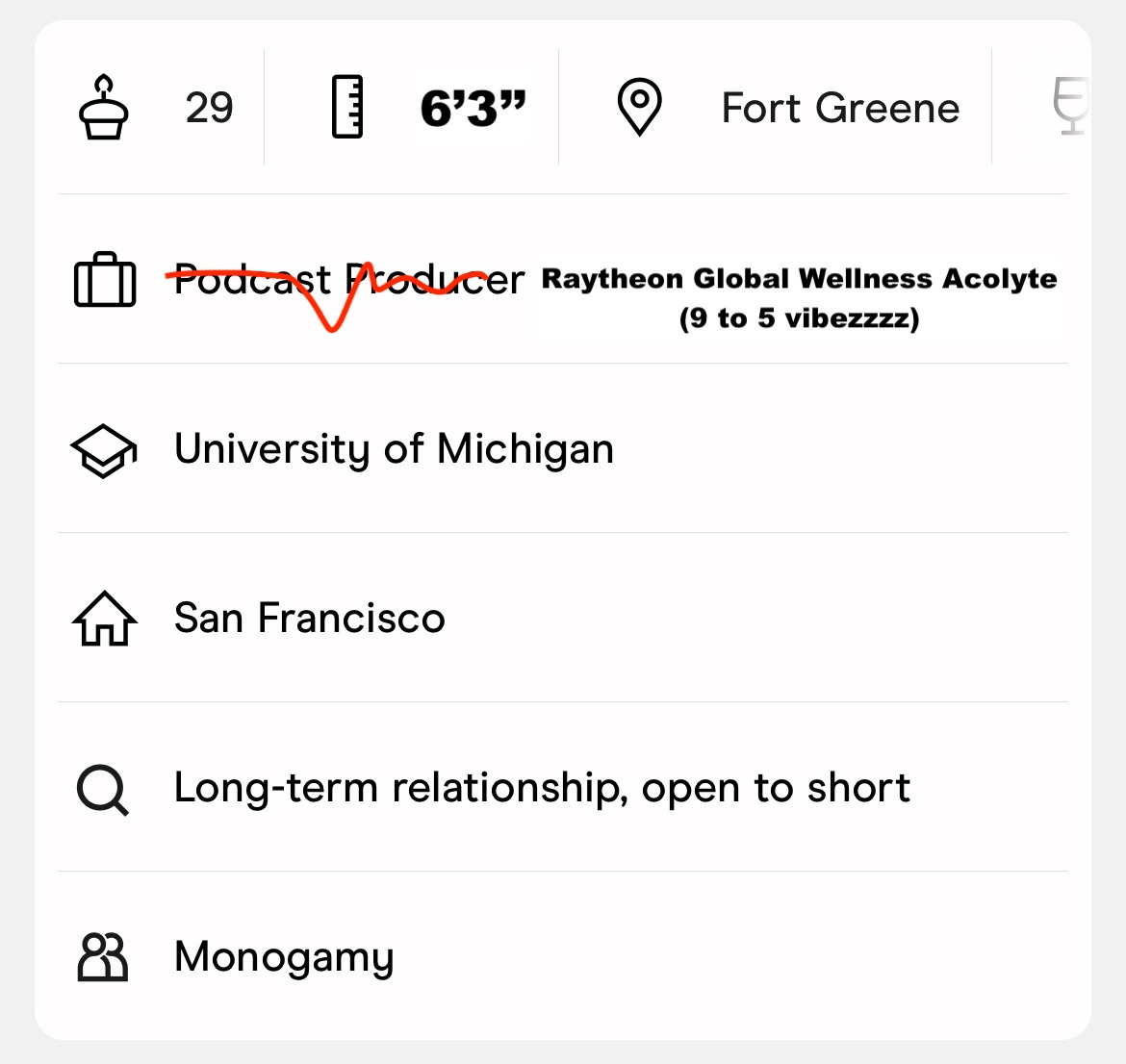The image size is (1126, 1064).
Task: Tap the magnifying glass dating intentions icon
Action: 103,790
